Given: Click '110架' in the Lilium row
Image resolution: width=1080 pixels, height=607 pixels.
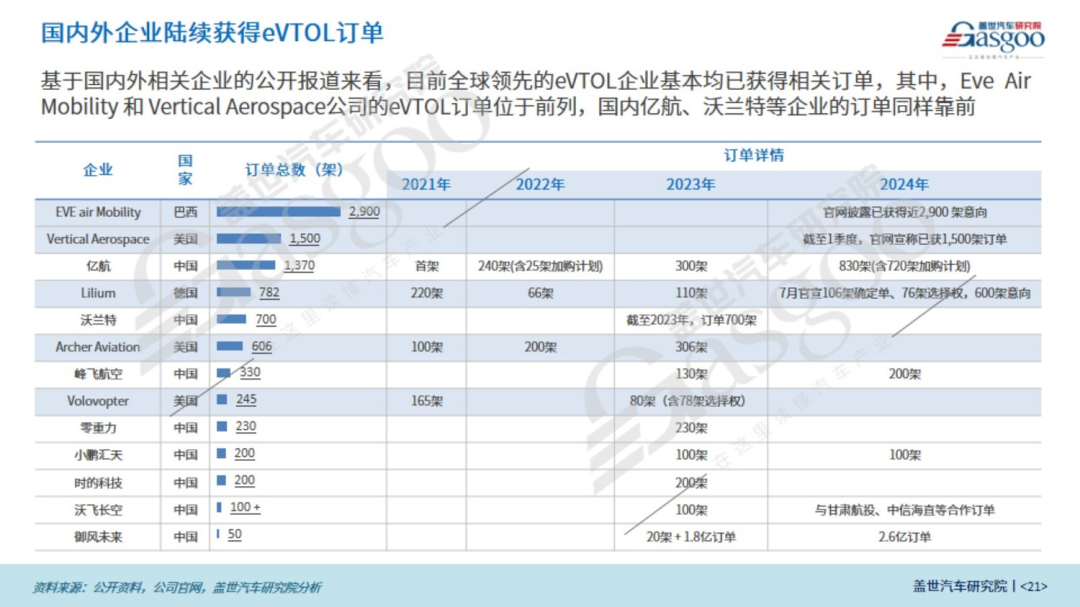Looking at the screenshot, I should click(x=691, y=293).
